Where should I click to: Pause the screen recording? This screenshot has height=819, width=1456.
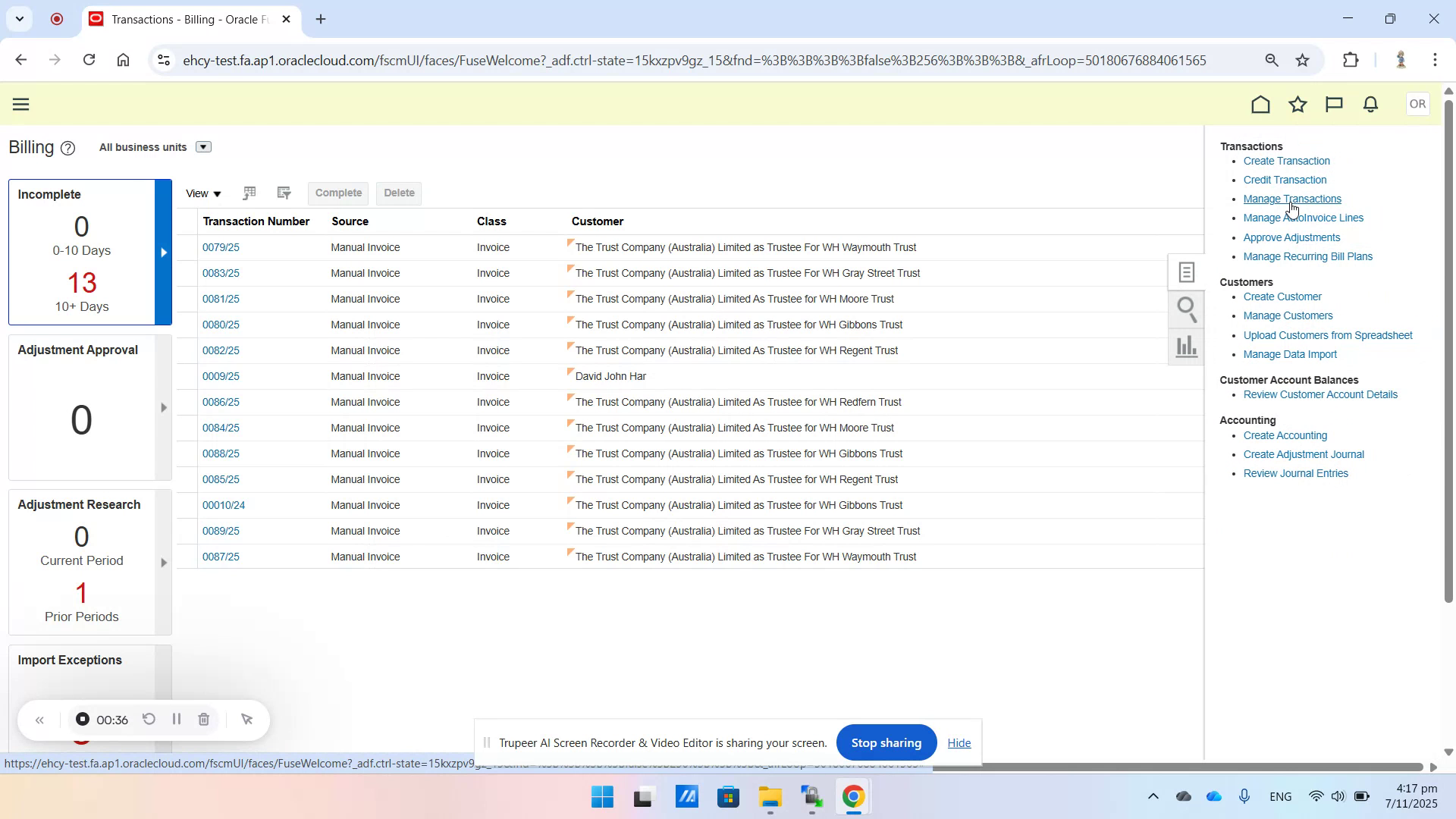coord(176,720)
